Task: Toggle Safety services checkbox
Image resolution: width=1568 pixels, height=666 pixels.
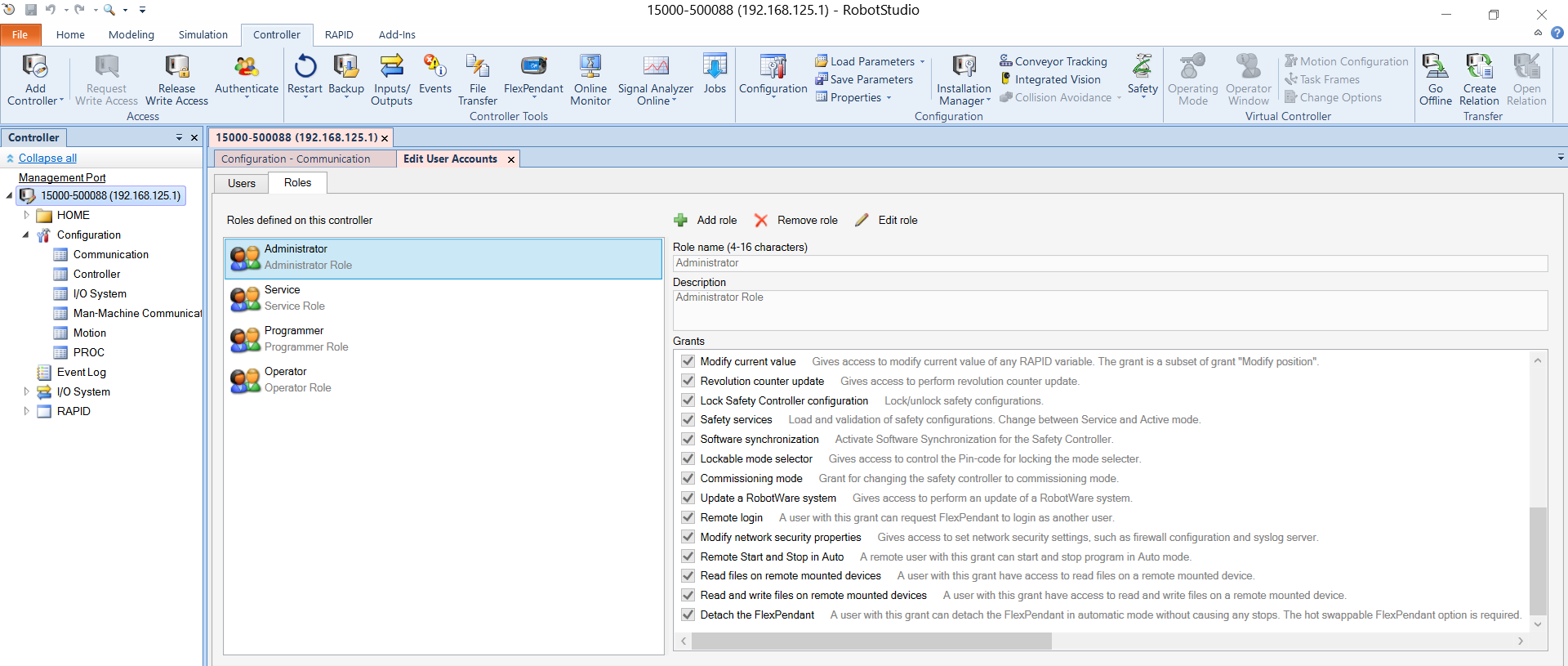Action: [x=688, y=419]
